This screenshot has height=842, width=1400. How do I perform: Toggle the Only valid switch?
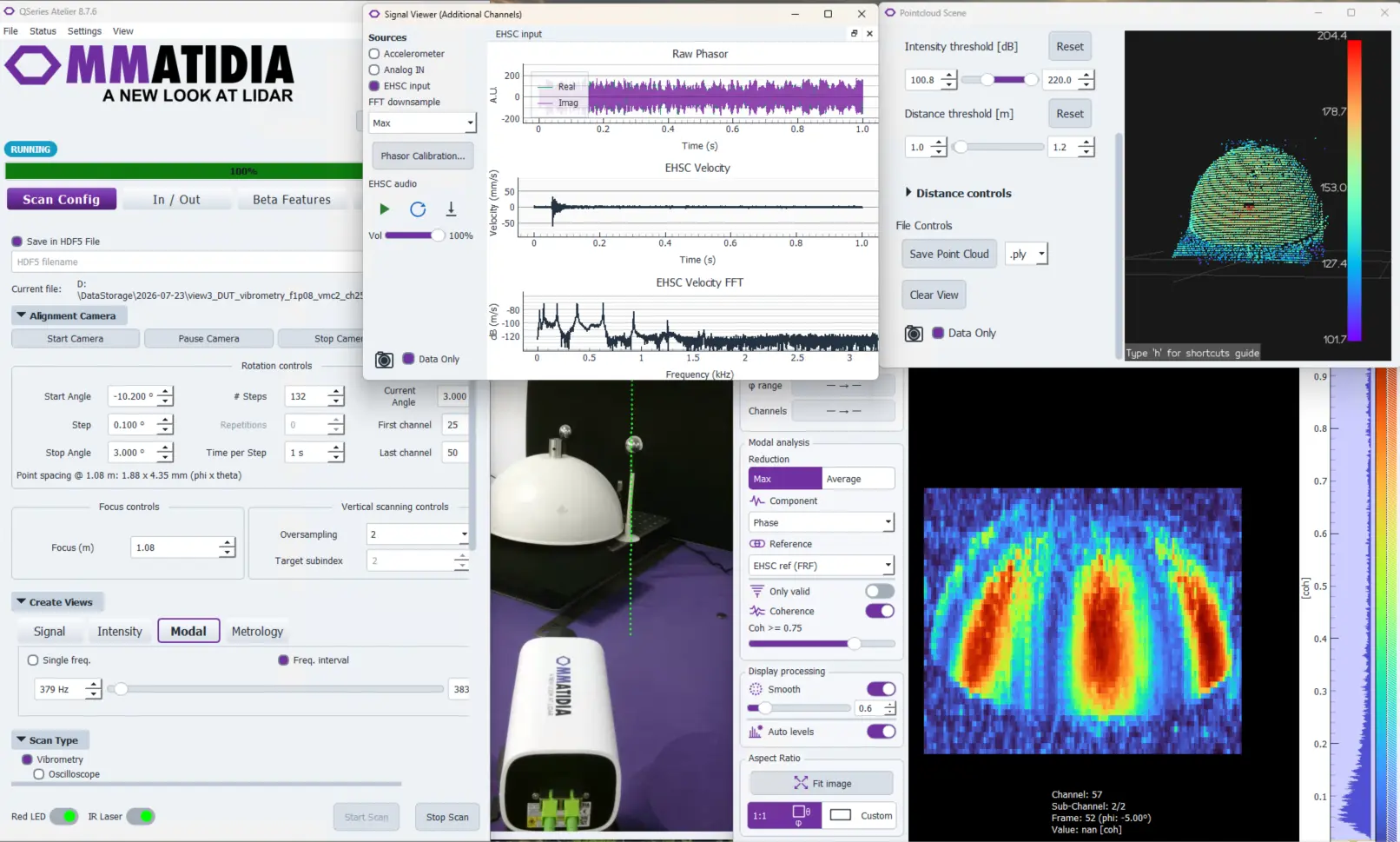[880, 591]
